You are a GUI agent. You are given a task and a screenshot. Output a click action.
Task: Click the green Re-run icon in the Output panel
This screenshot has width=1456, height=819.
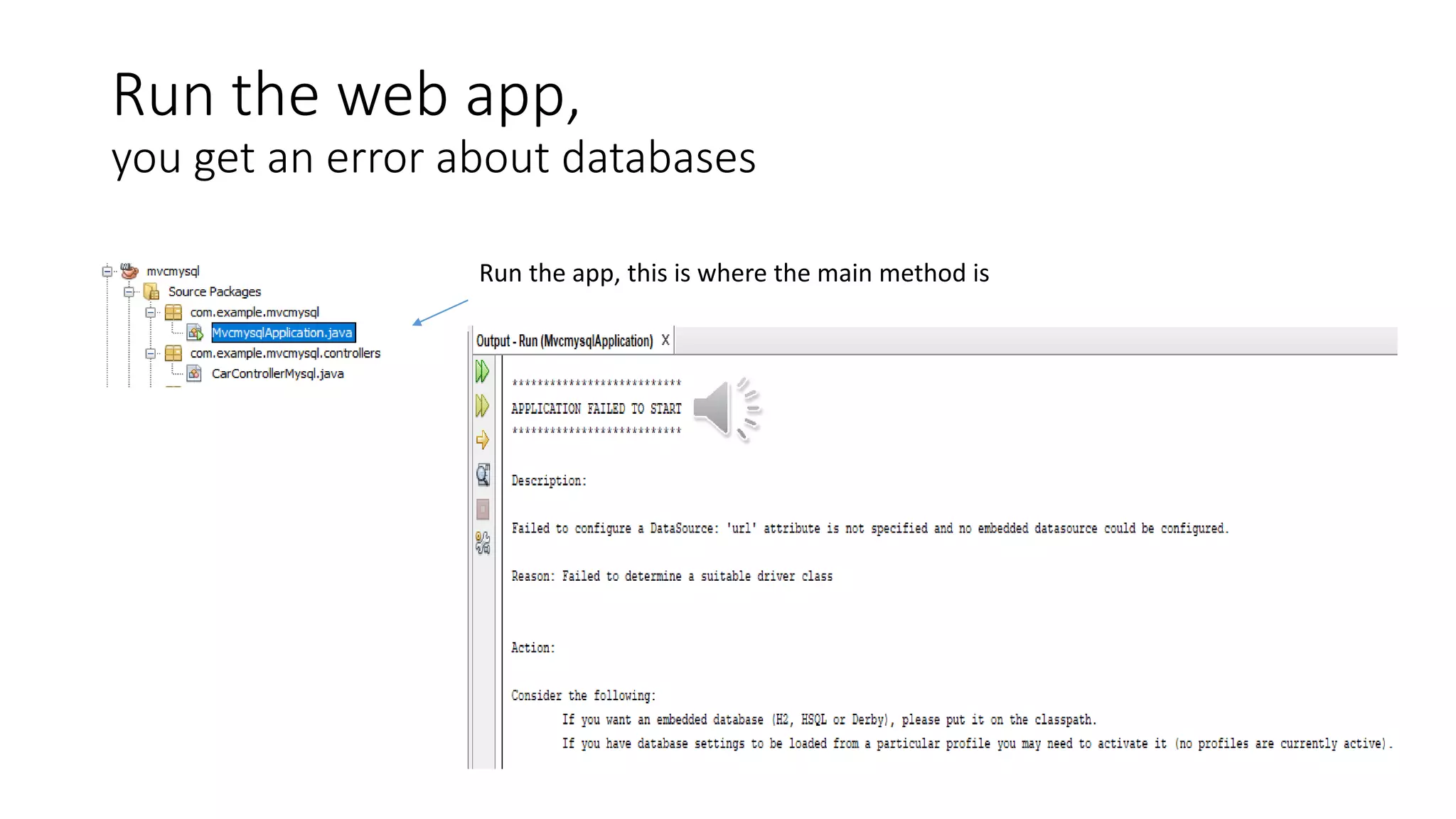482,371
